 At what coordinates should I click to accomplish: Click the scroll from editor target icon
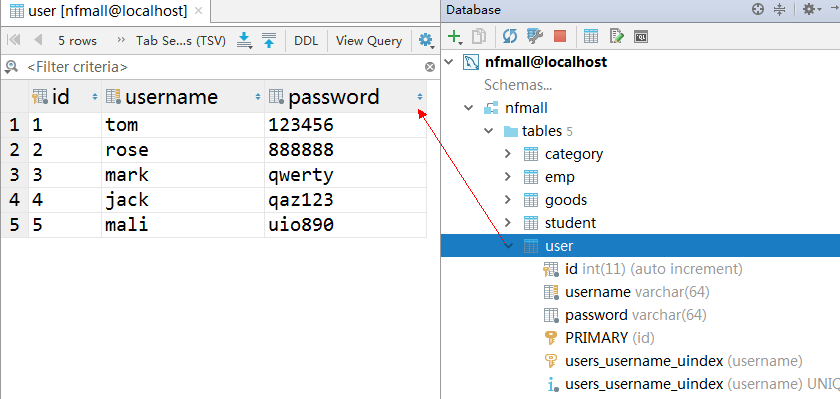pos(758,9)
